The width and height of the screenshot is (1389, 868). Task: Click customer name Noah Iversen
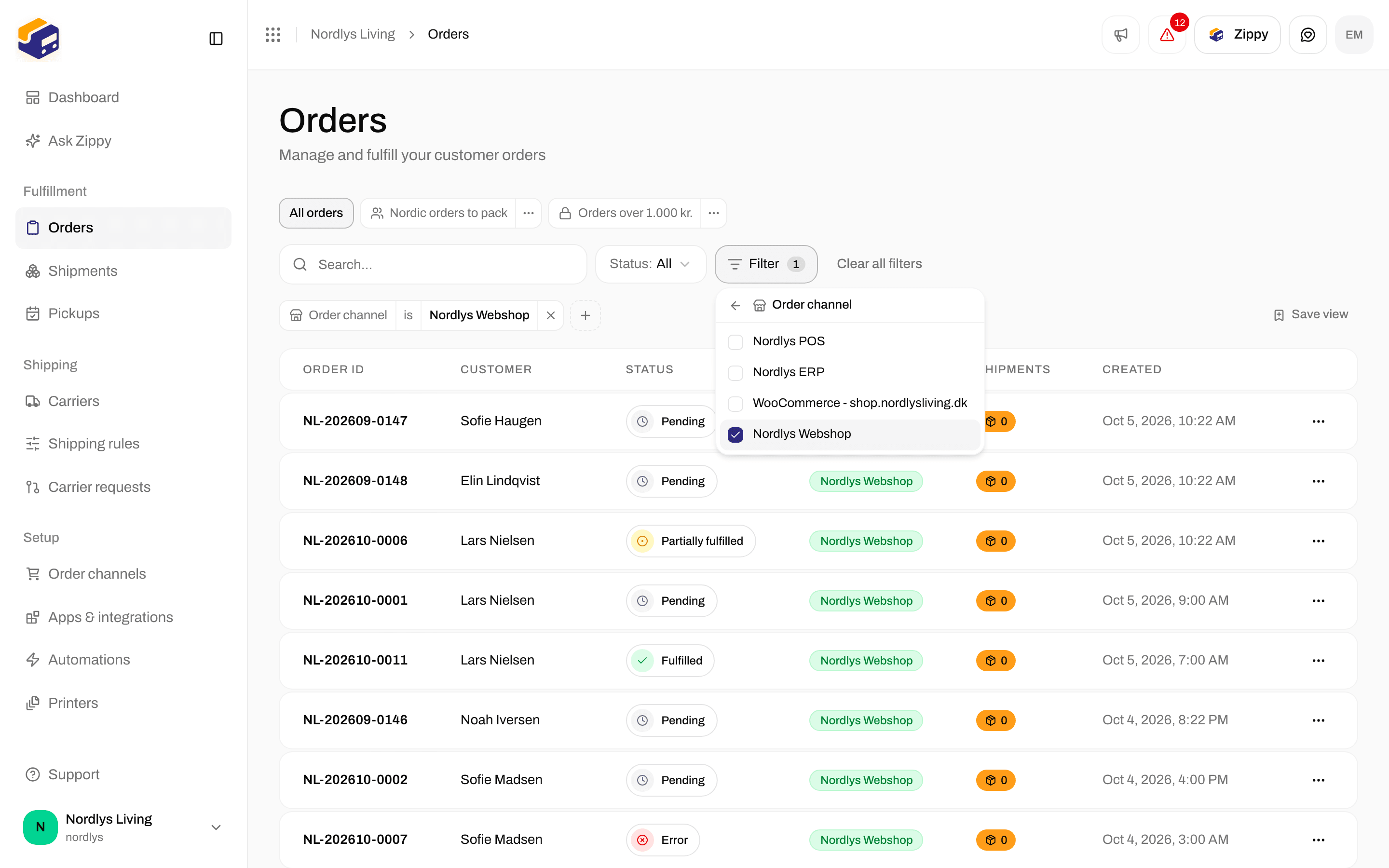pos(500,720)
